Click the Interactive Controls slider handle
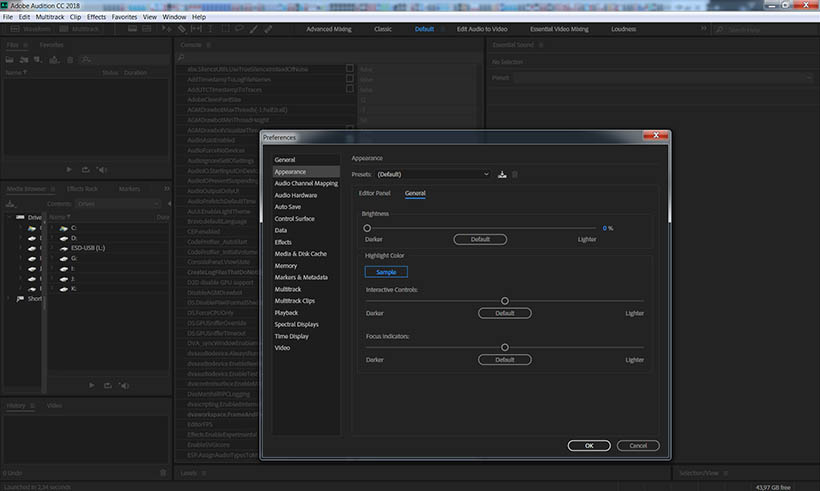820x491 pixels. (x=505, y=301)
